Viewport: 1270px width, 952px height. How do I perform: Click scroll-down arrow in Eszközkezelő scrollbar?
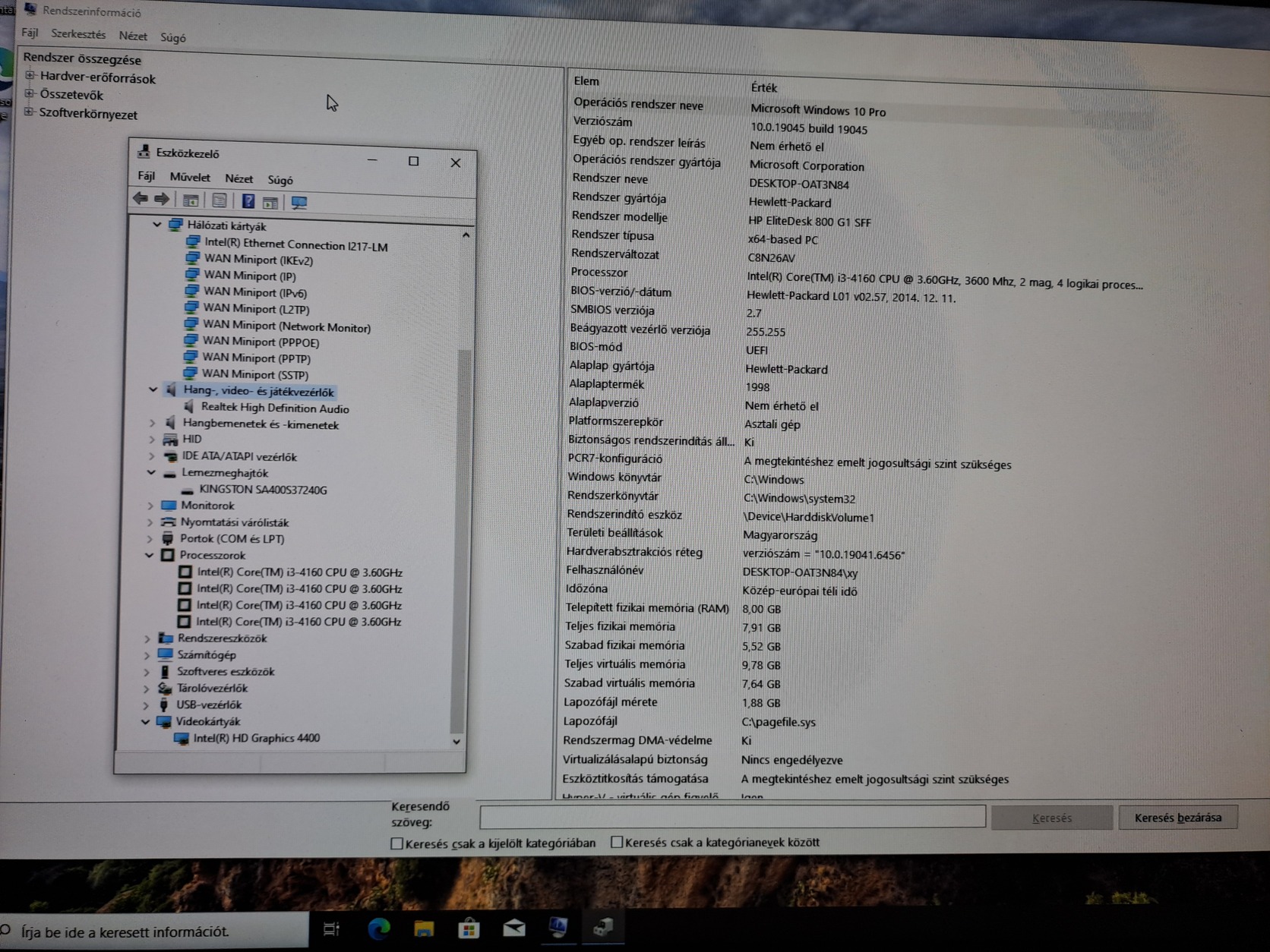tap(457, 742)
